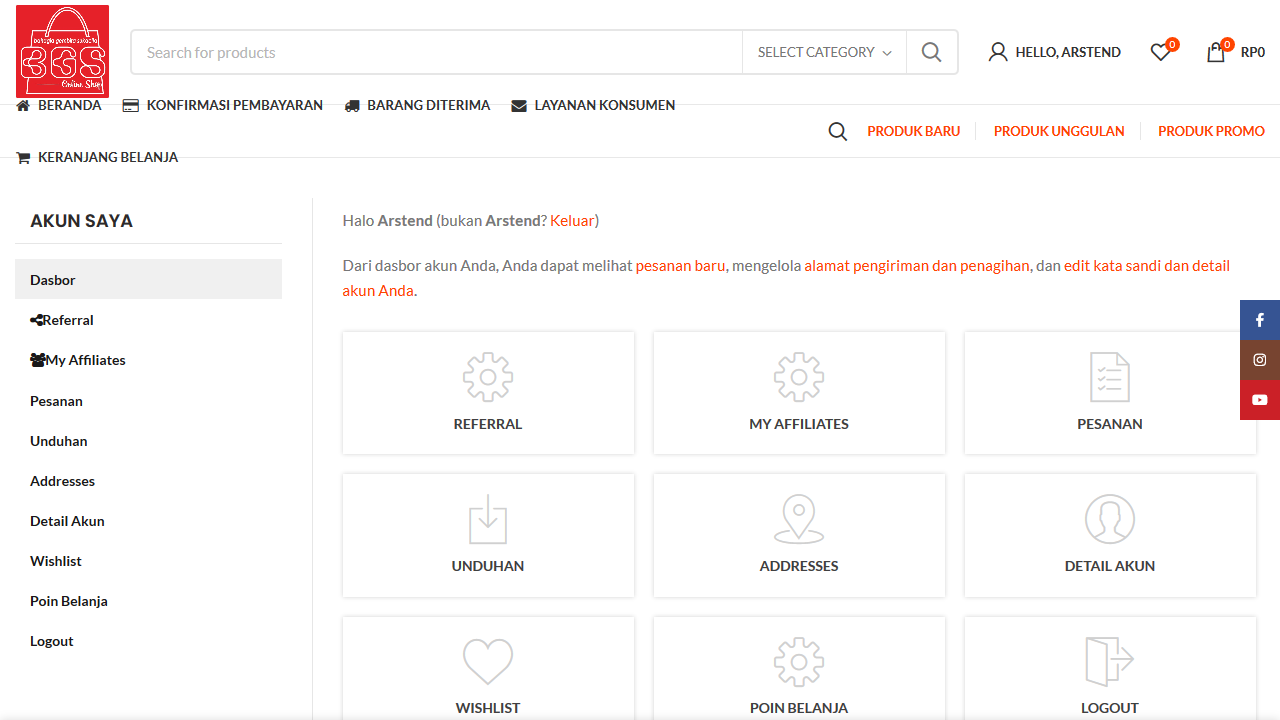
Task: Select Poin Belanja in account sidebar
Action: point(69,601)
